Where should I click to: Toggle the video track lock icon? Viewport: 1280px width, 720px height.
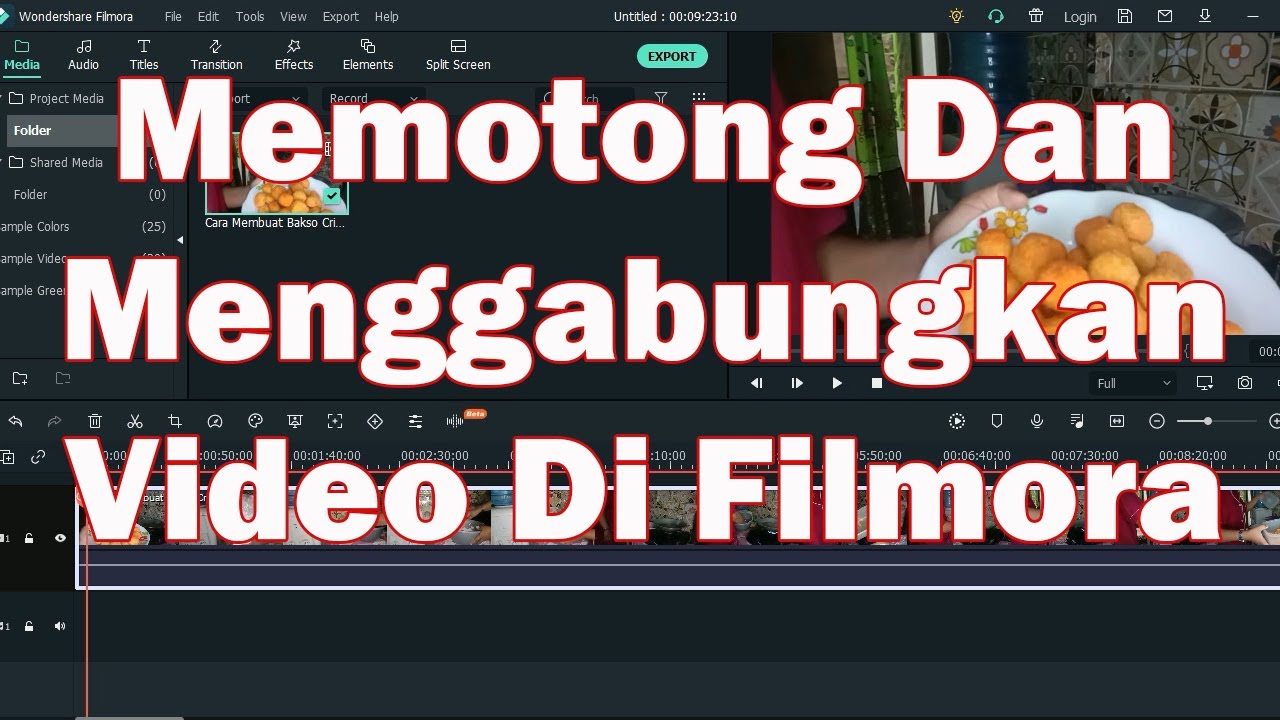[x=29, y=538]
